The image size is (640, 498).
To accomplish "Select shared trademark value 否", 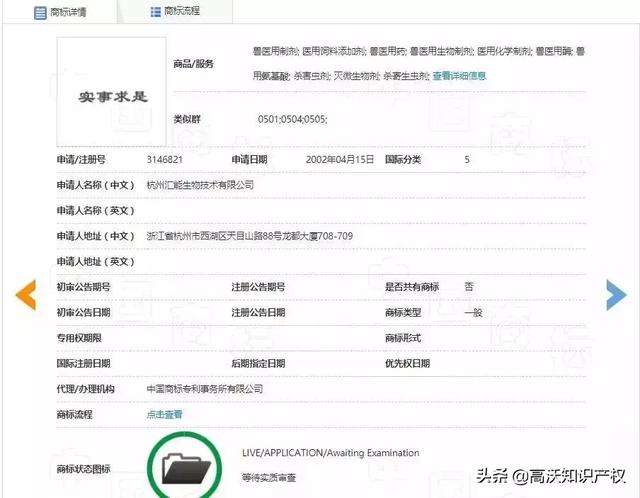I will point(469,287).
